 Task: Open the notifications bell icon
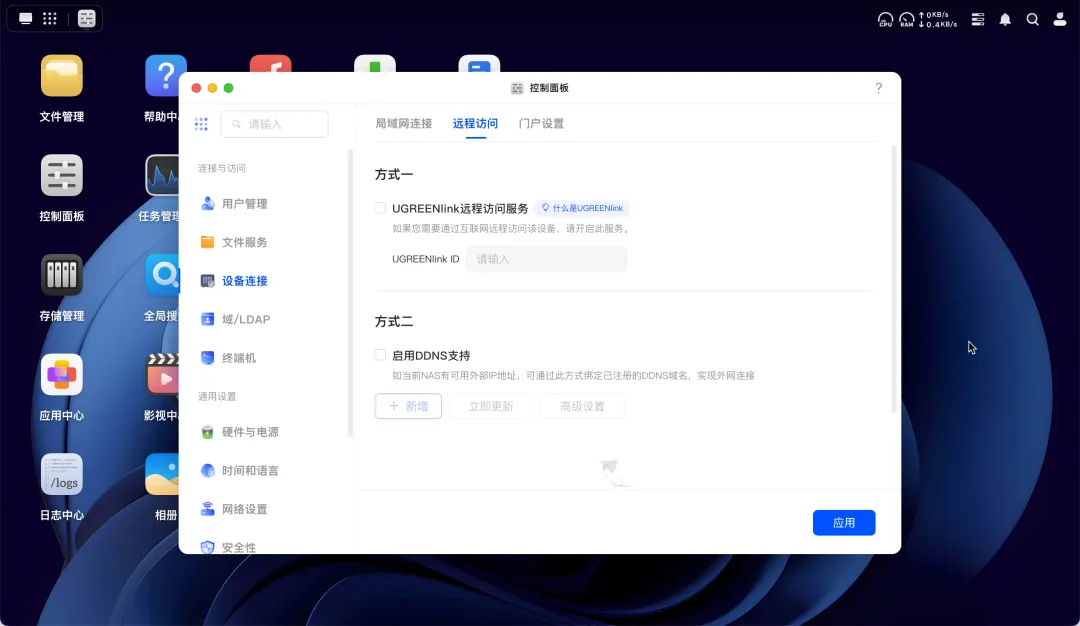click(1005, 19)
